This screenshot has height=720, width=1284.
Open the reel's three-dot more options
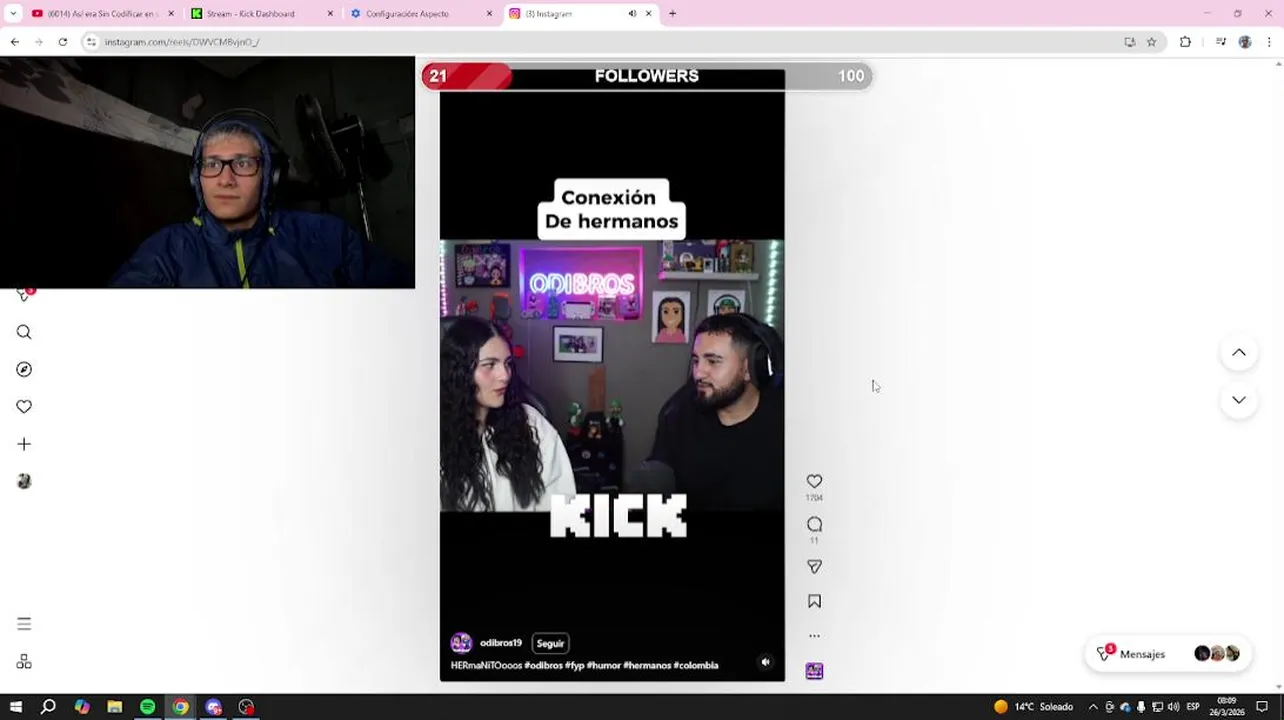(814, 636)
